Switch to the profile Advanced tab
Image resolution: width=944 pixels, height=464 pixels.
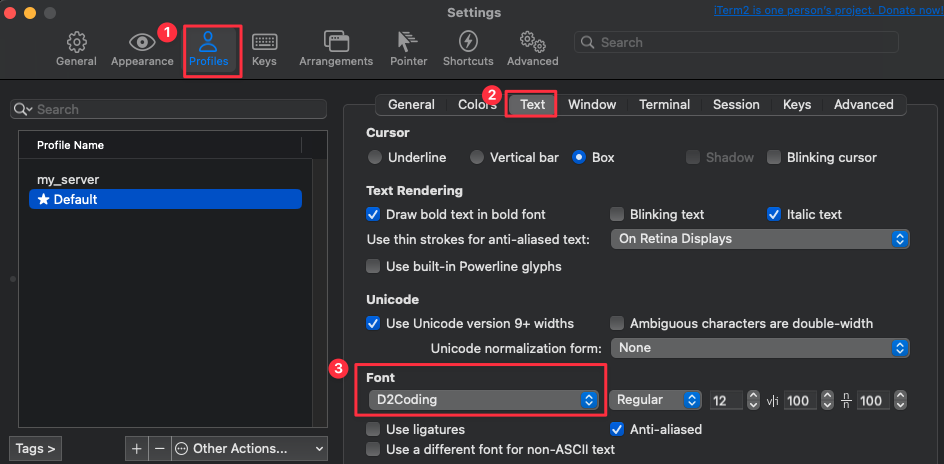[863, 105]
